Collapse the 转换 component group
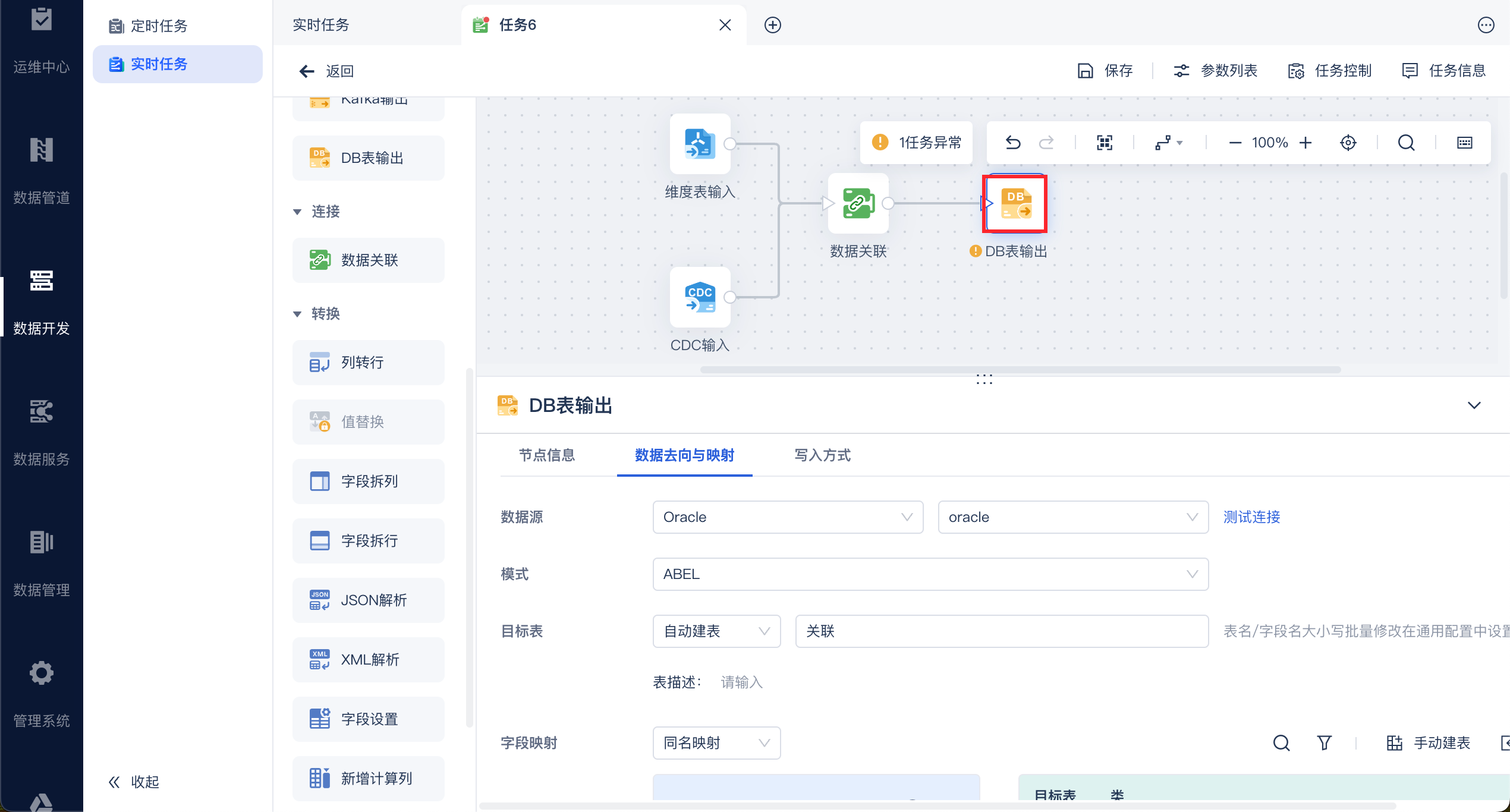The height and width of the screenshot is (812, 1510). click(x=297, y=314)
